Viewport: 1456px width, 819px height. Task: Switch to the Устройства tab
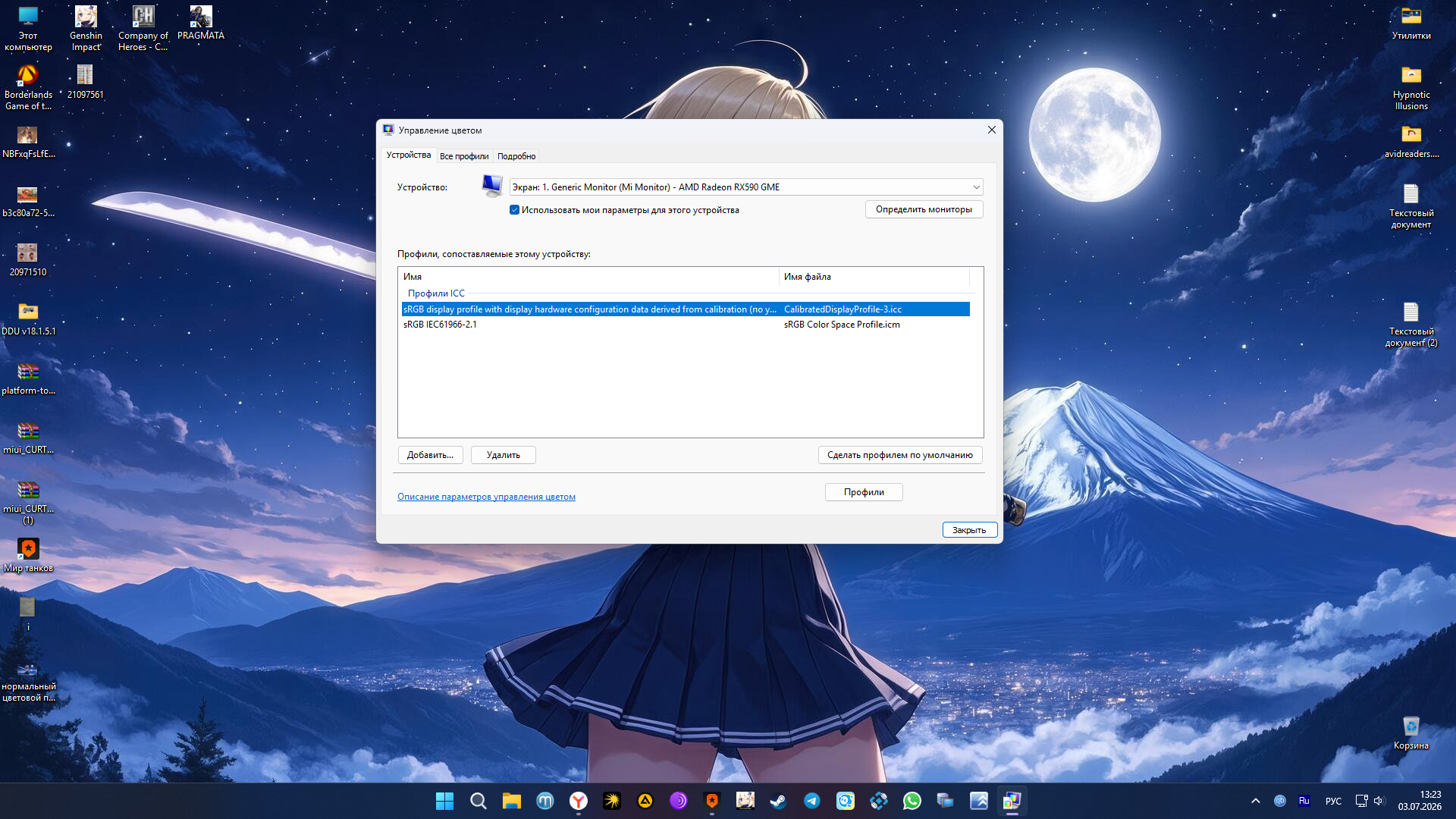point(408,155)
